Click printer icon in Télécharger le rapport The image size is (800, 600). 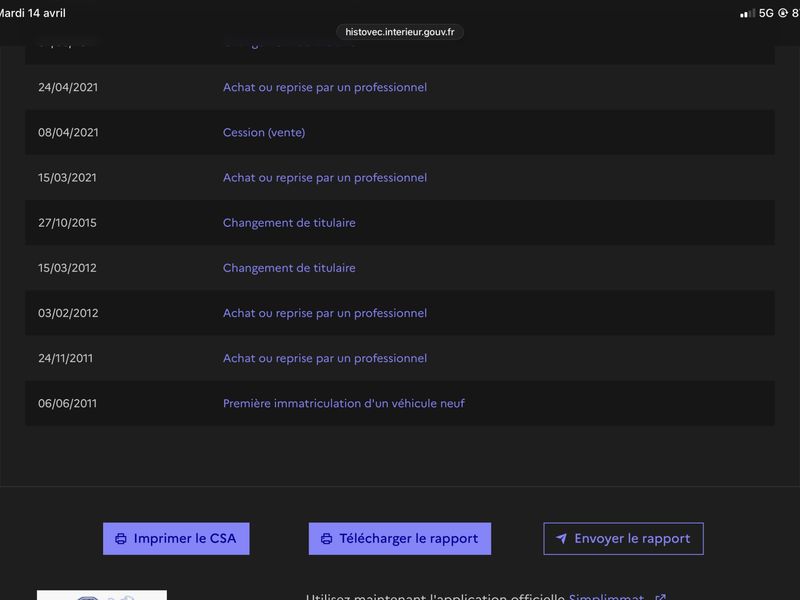(327, 539)
